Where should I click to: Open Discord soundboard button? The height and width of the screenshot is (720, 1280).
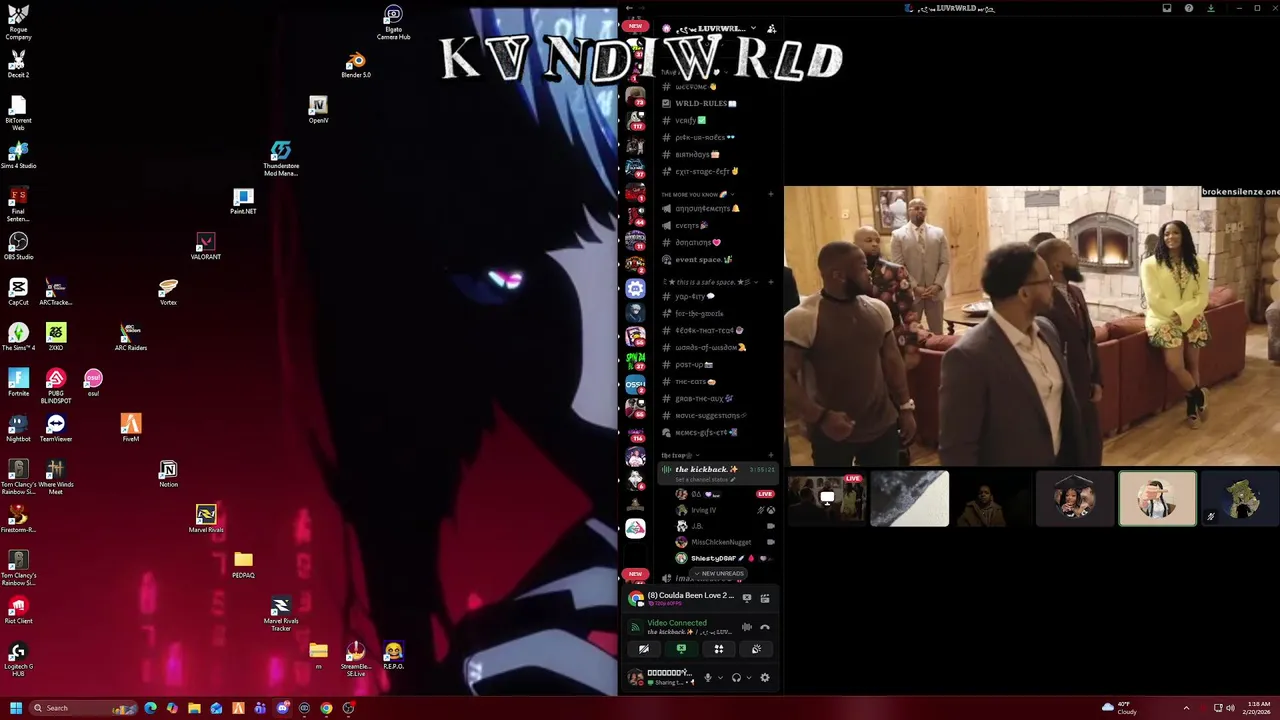tap(756, 649)
